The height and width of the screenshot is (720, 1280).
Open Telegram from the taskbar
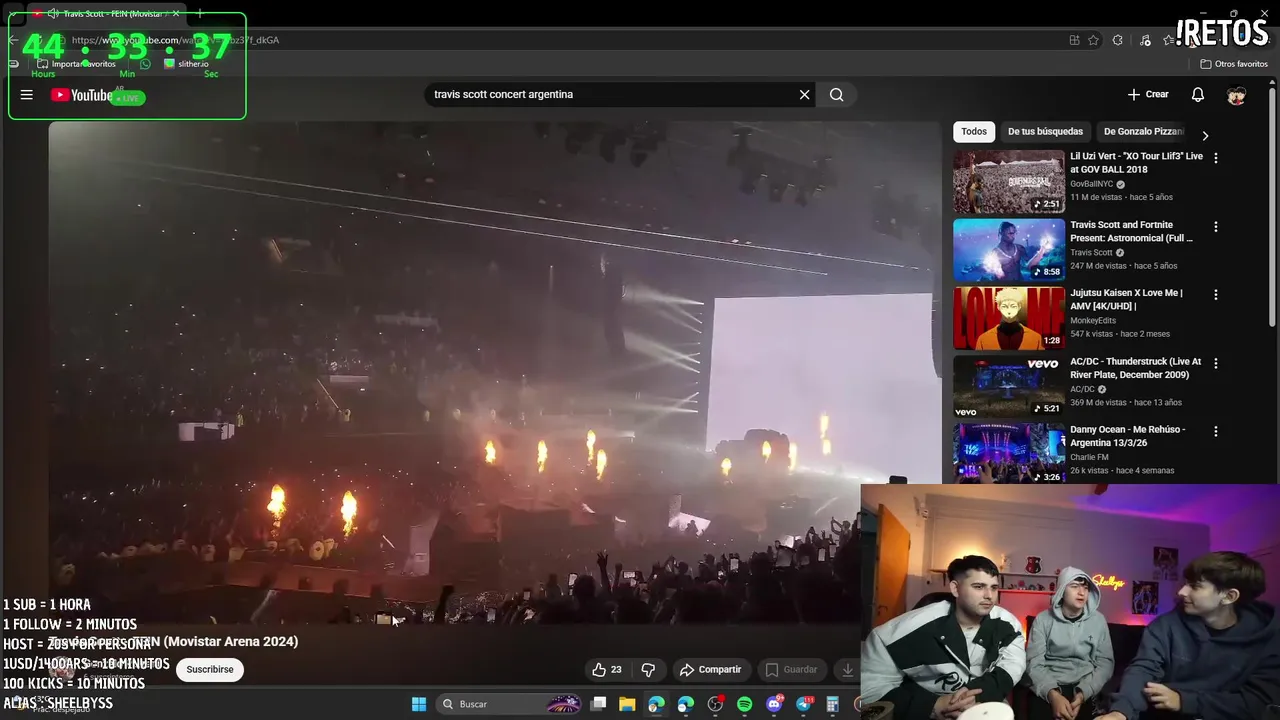(804, 704)
